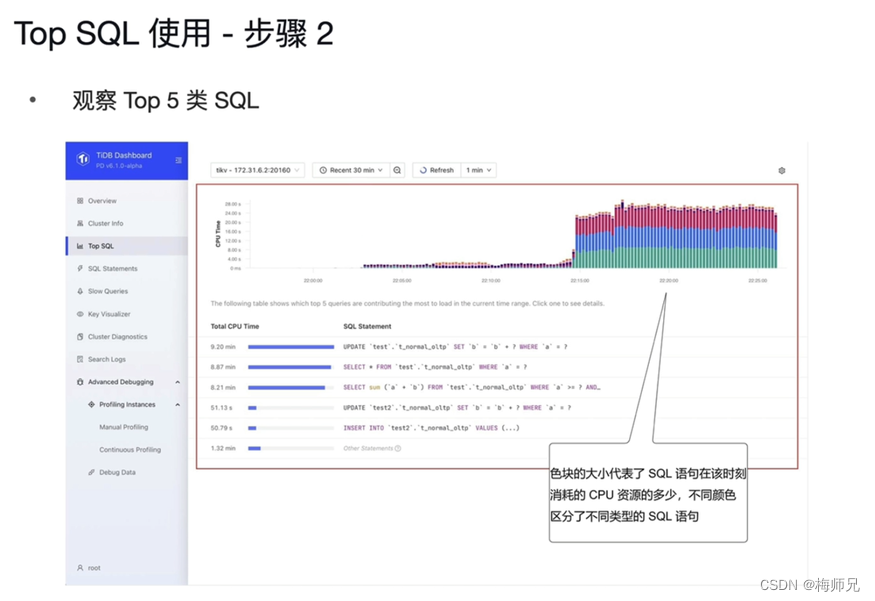This screenshot has width=875, height=601.
Task: Open the Overview page
Action: coord(127,201)
